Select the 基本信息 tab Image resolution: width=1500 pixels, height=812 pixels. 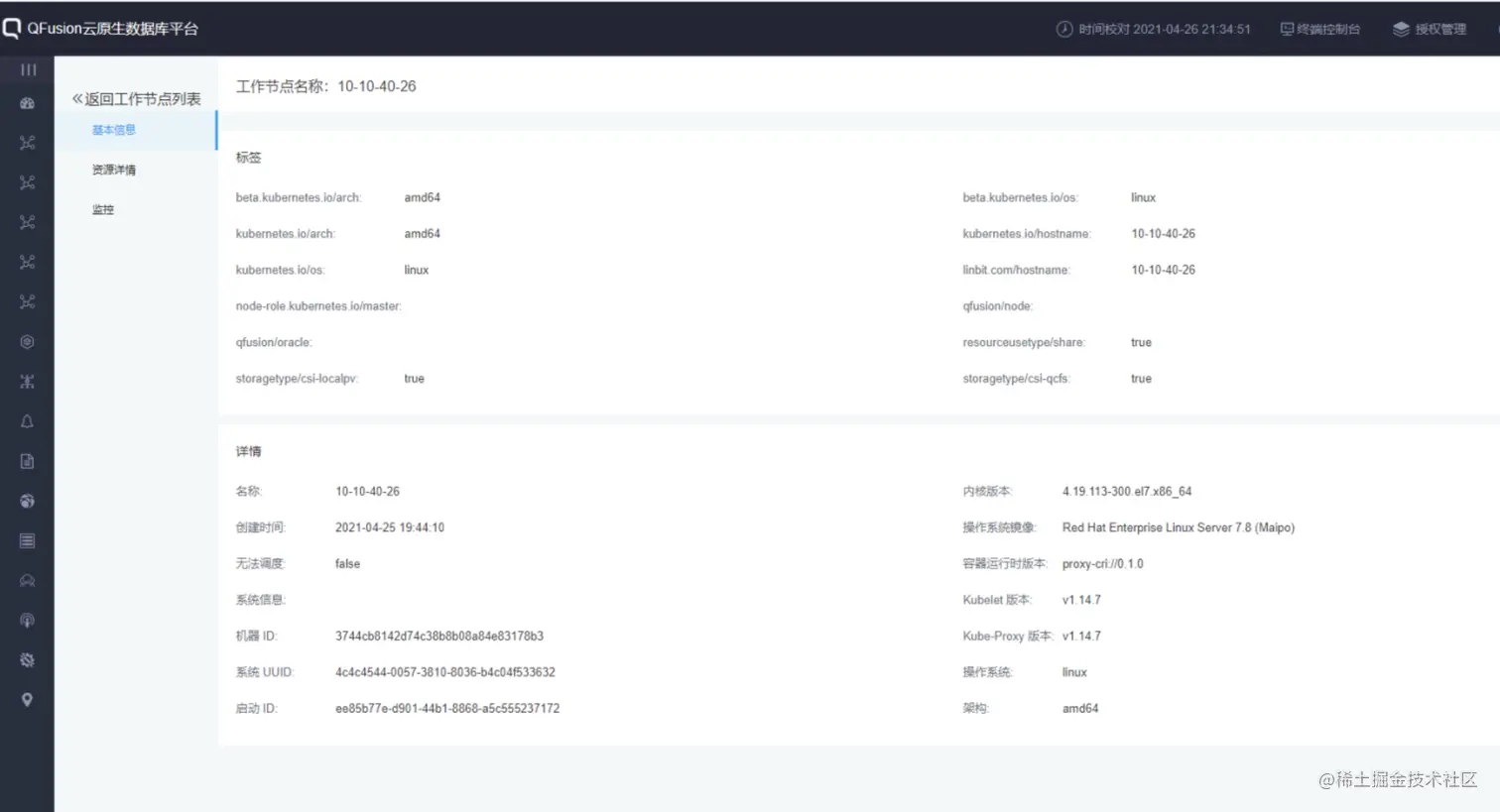(114, 130)
